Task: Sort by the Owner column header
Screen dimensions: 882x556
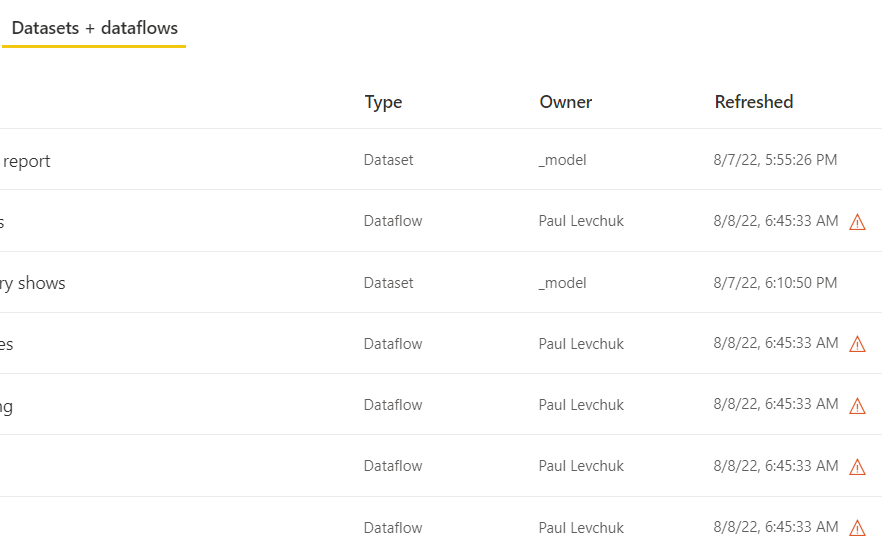Action: 565,102
